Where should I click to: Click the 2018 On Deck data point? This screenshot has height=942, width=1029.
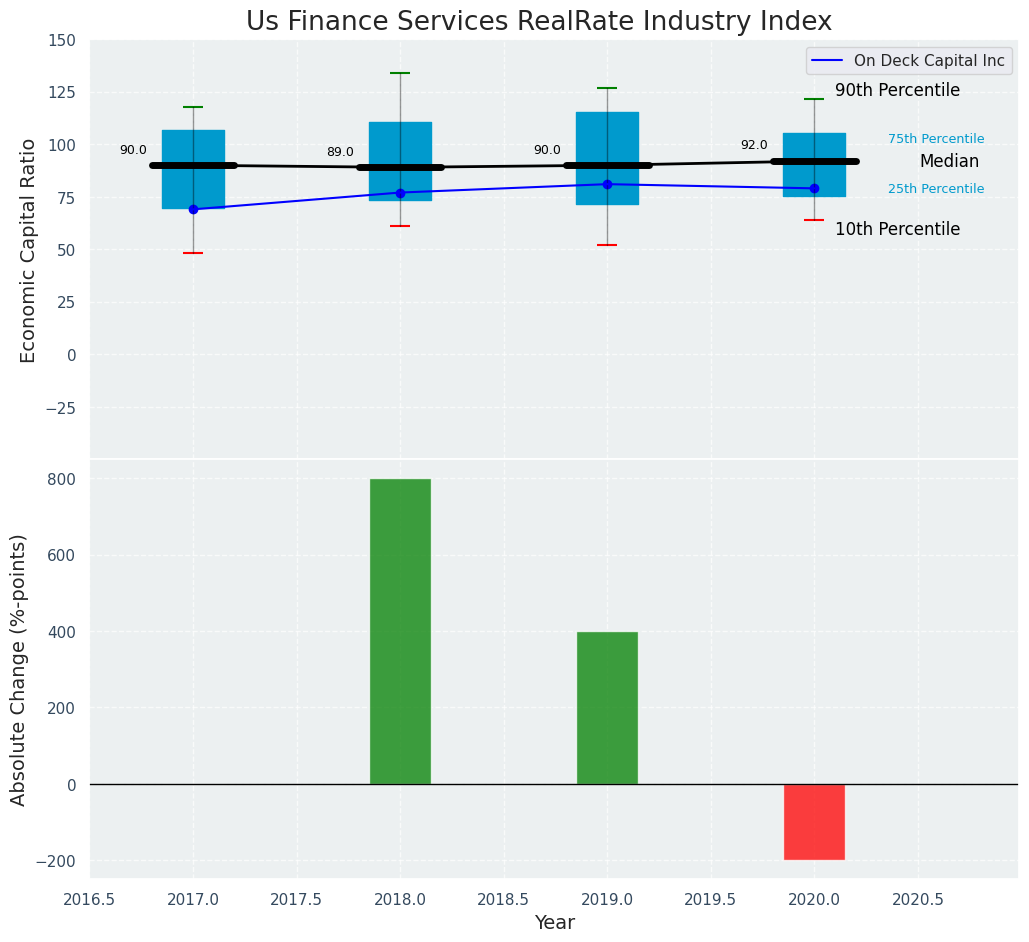pyautogui.click(x=400, y=193)
